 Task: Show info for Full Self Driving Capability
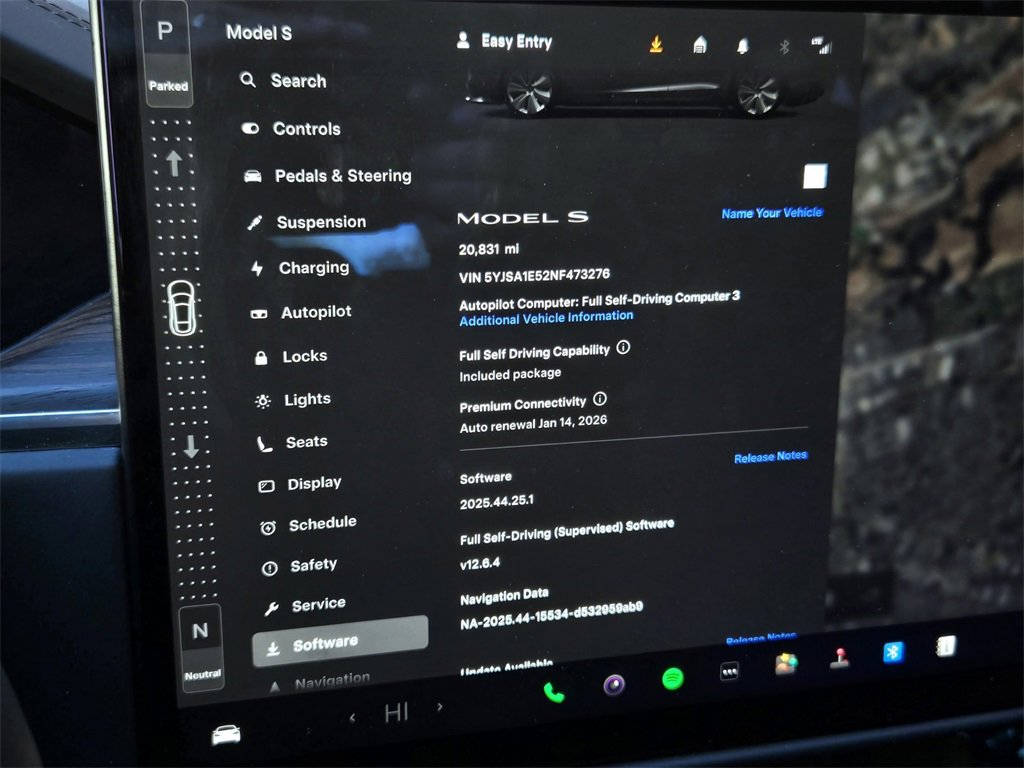[x=623, y=348]
